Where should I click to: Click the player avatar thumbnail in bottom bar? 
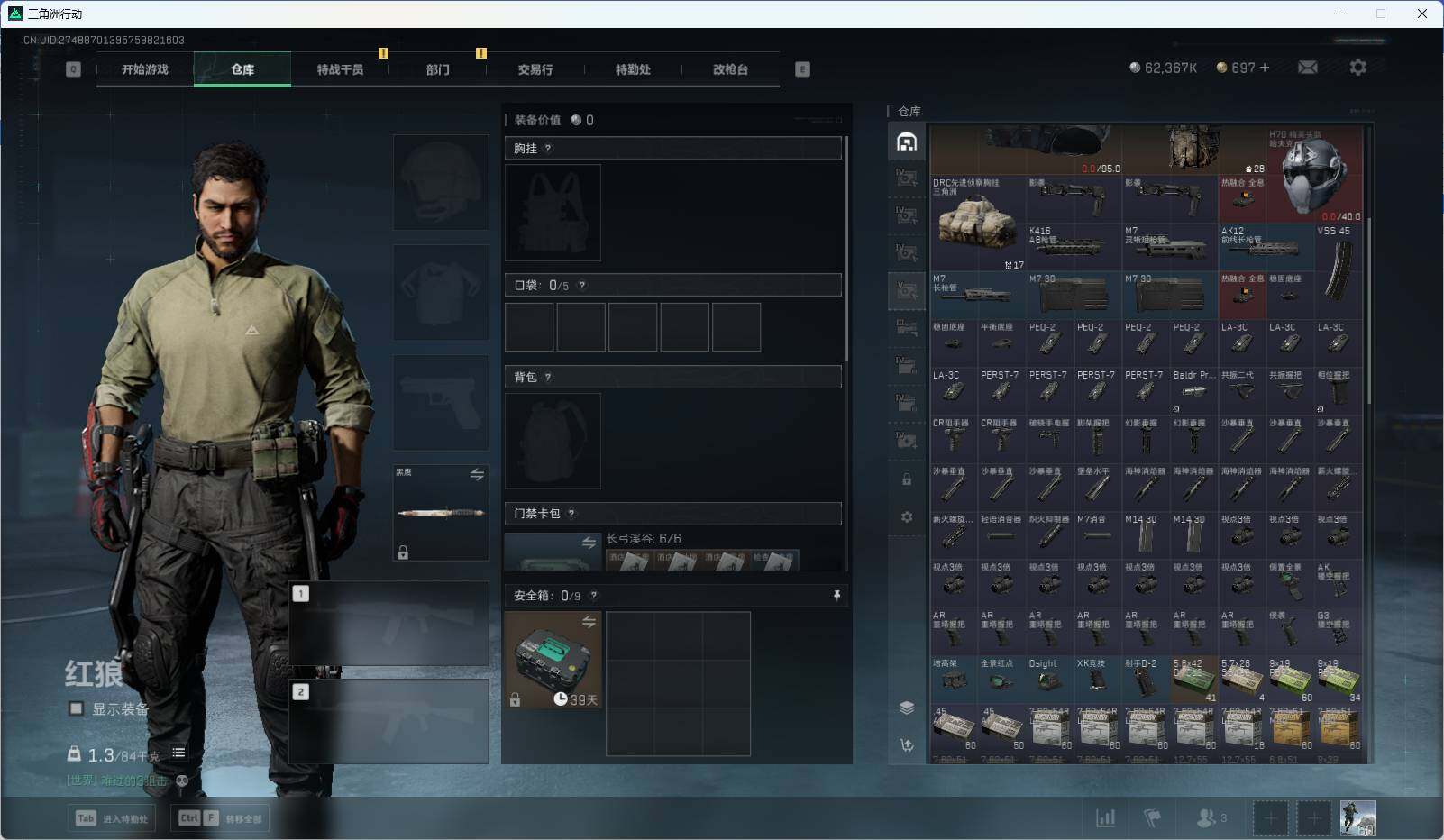[x=1358, y=817]
